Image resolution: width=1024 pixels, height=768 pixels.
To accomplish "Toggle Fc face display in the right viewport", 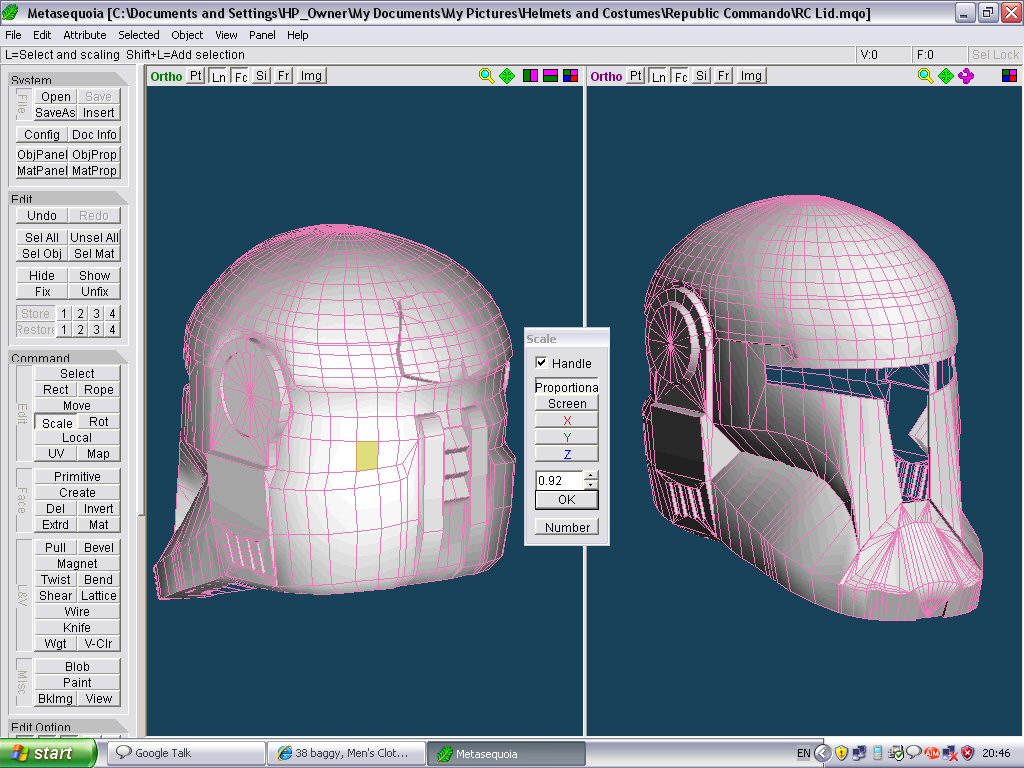I will tap(680, 76).
